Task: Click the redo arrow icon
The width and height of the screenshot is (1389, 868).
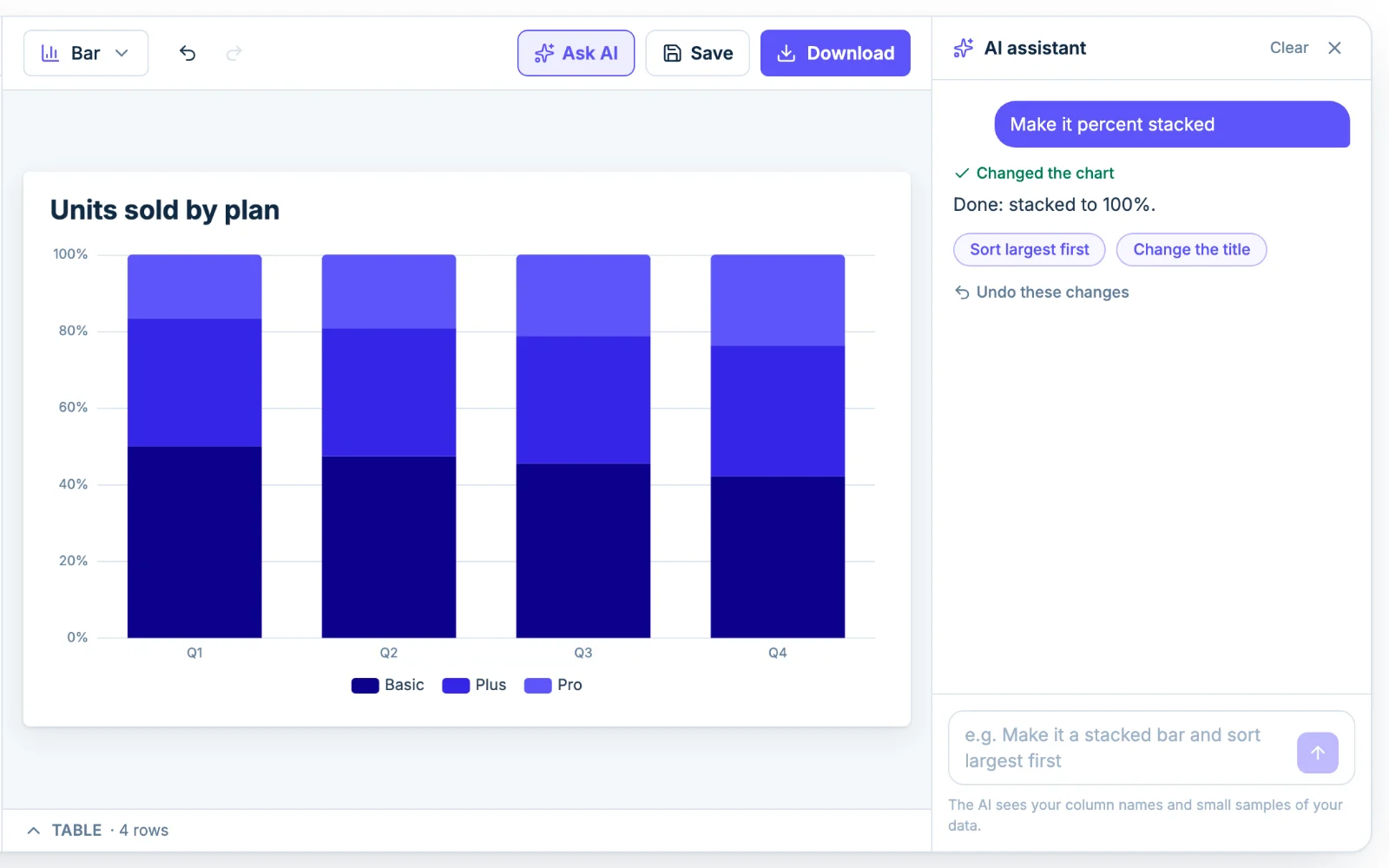Action: point(234,53)
